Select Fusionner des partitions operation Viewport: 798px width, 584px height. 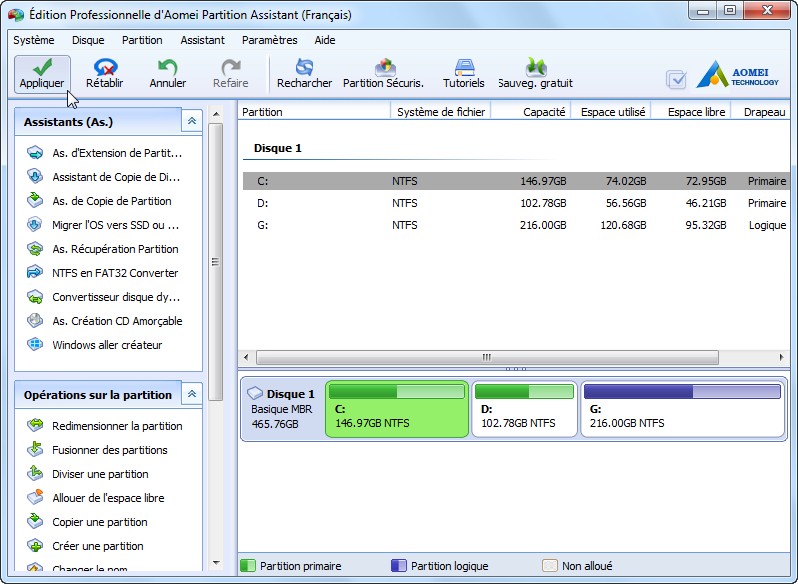[98, 450]
